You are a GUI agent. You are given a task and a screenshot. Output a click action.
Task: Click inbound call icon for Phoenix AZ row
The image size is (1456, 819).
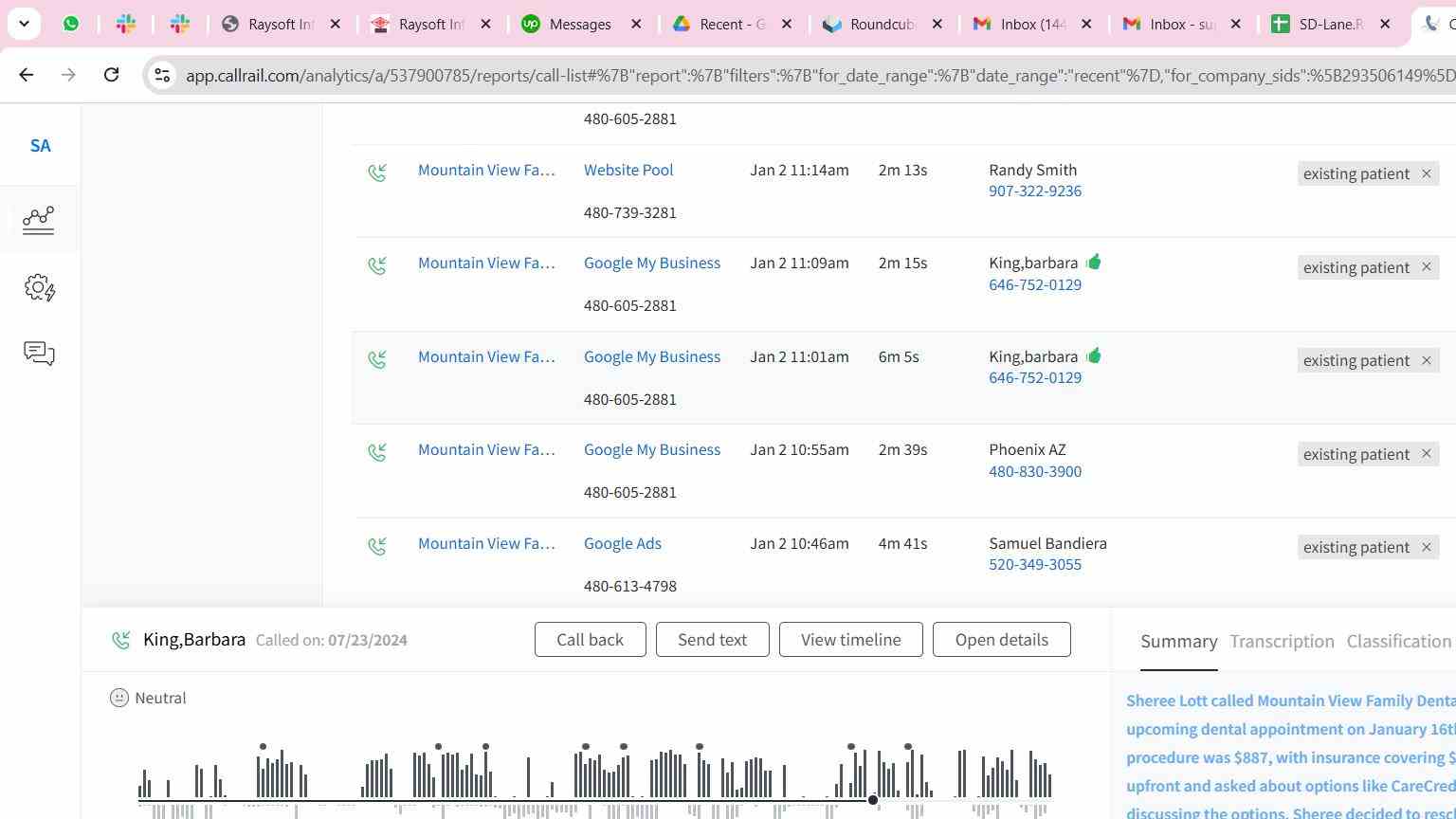(x=377, y=452)
